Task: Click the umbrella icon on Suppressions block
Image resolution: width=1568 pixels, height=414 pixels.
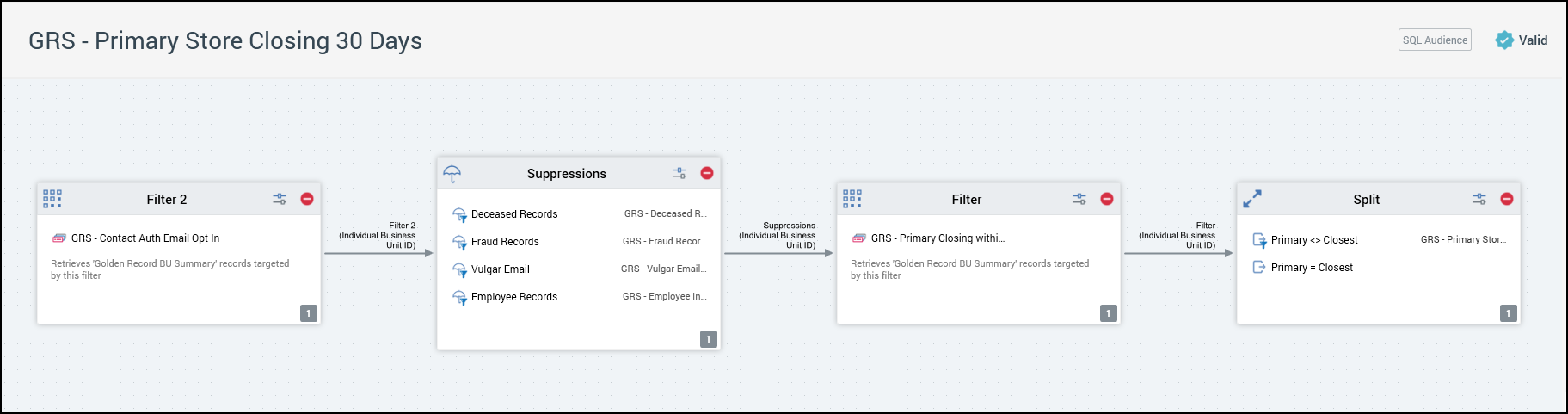Action: click(x=452, y=174)
